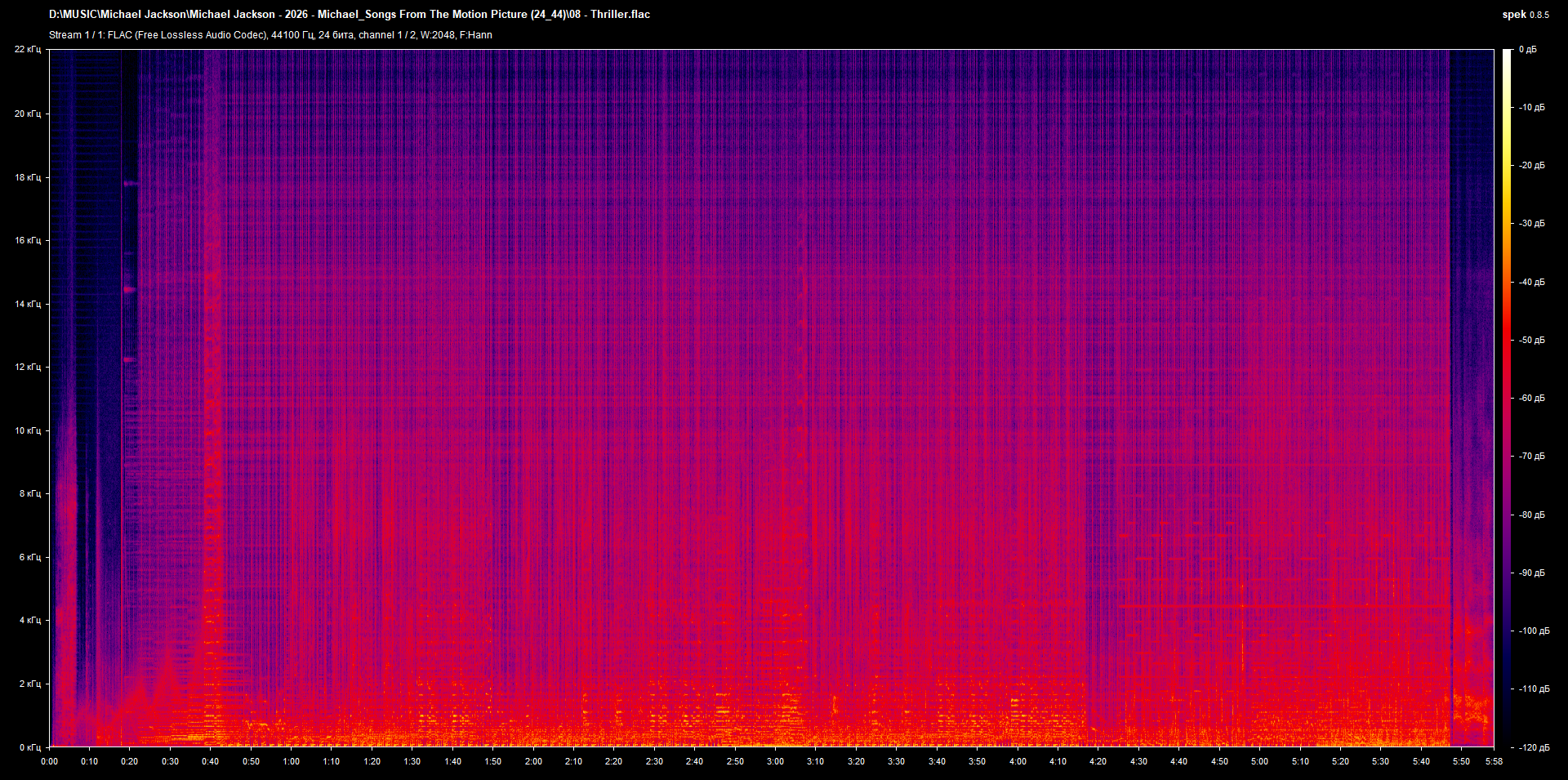Click the -120 дБ level scale label

[1533, 747]
